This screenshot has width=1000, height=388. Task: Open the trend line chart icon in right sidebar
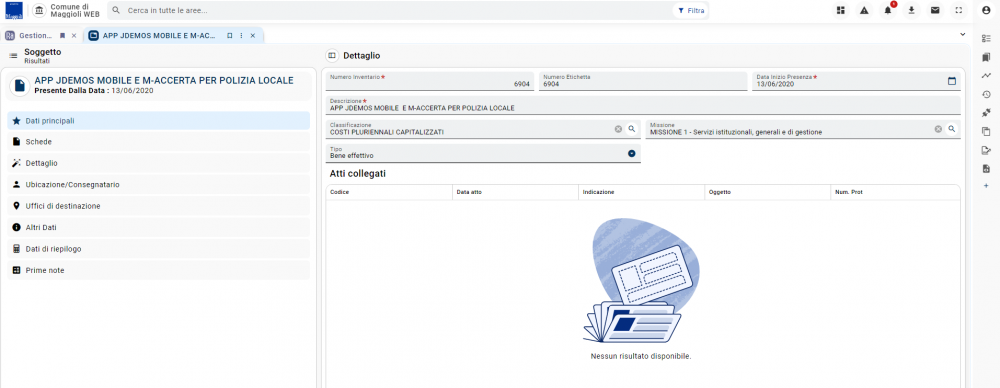[x=986, y=75]
